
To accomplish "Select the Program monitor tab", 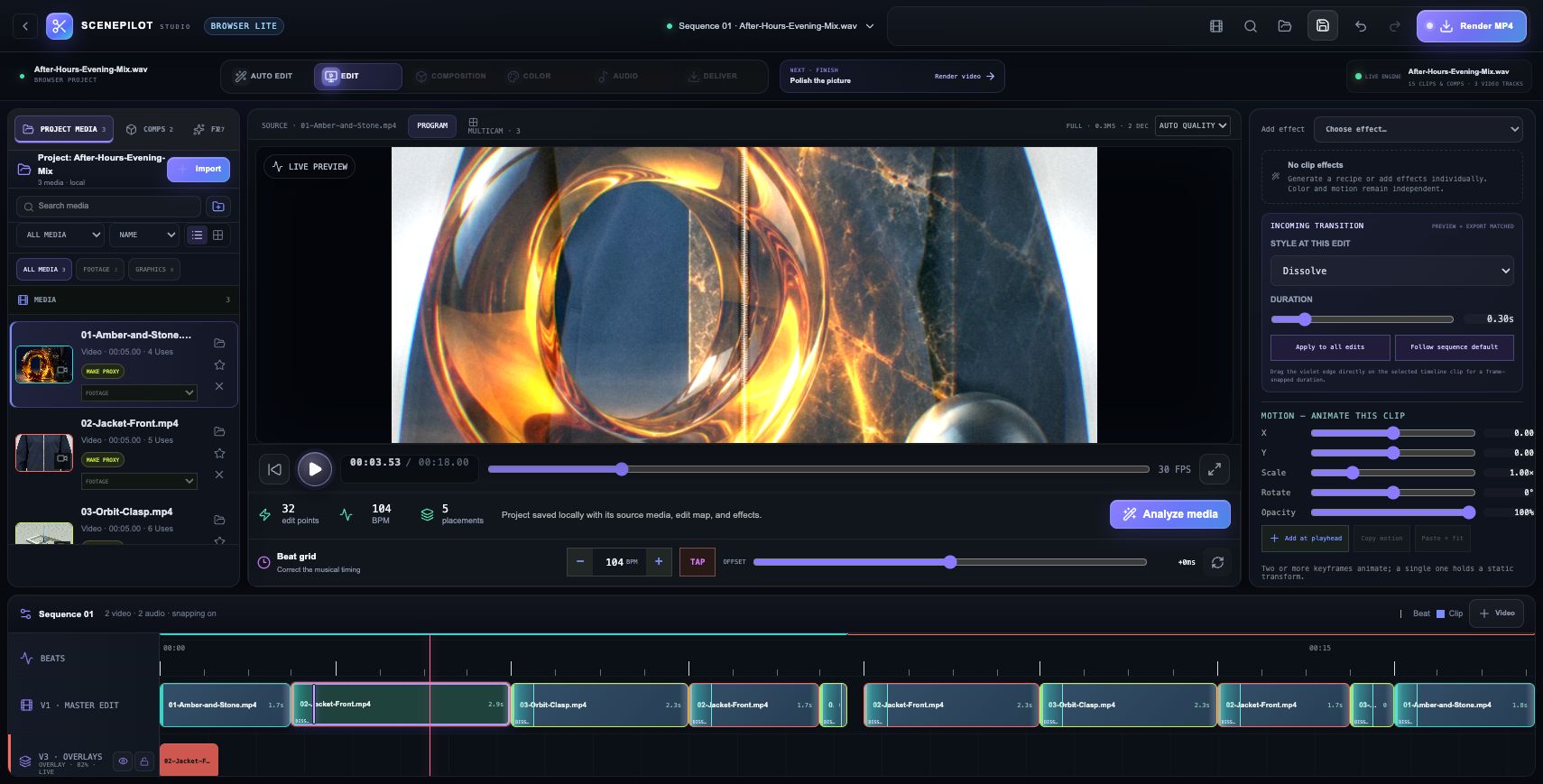I will click(x=432, y=126).
